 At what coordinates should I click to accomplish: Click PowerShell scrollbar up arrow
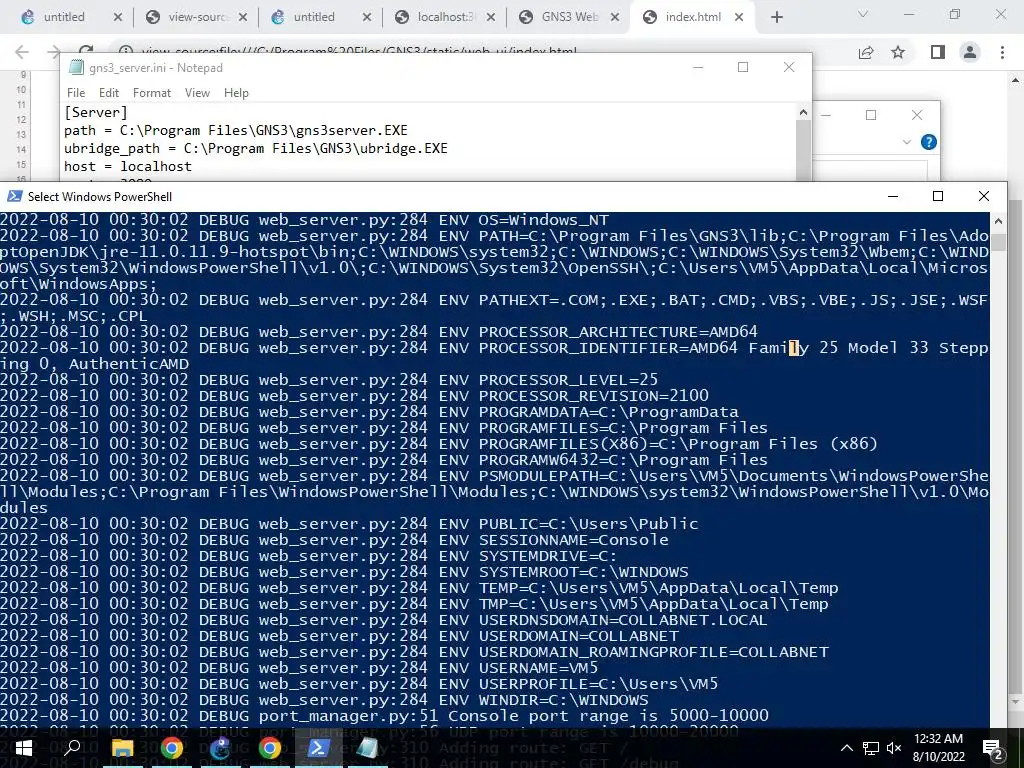click(x=999, y=221)
